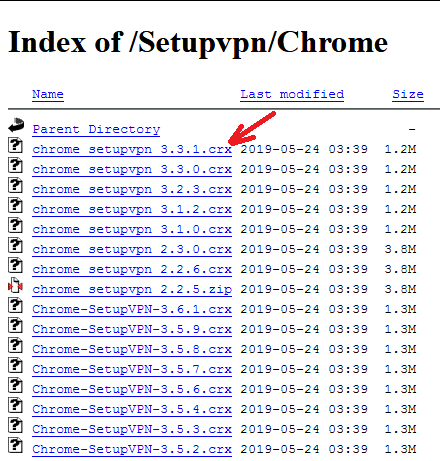Open the chrome_setupvpn_2.2.6.crx link

click(x=132, y=270)
